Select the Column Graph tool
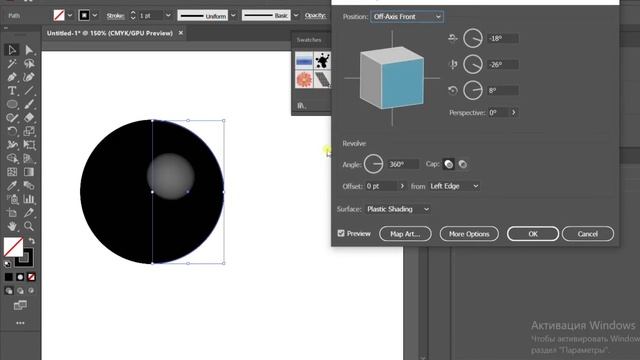Viewport: 640px width, 360px height. (x=29, y=199)
